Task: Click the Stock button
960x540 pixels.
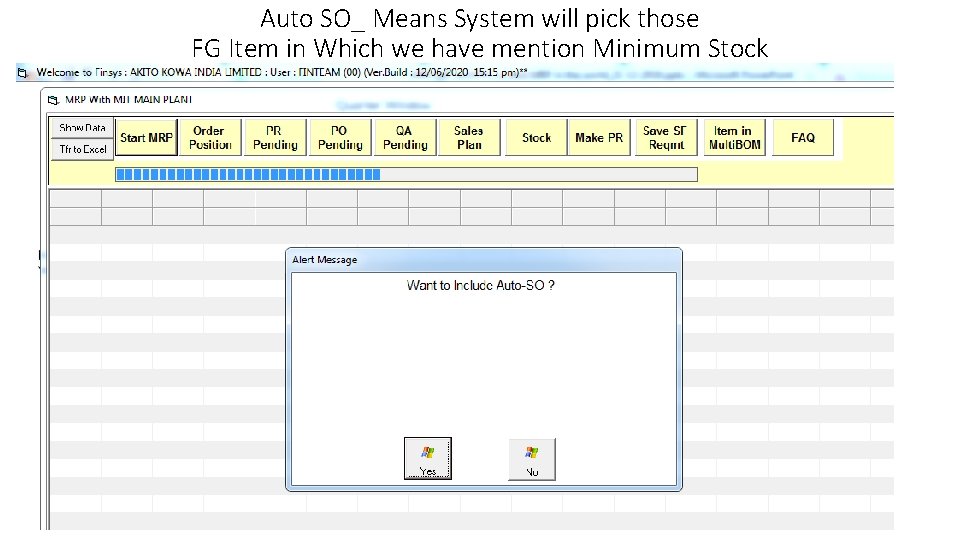Action: pyautogui.click(x=536, y=138)
